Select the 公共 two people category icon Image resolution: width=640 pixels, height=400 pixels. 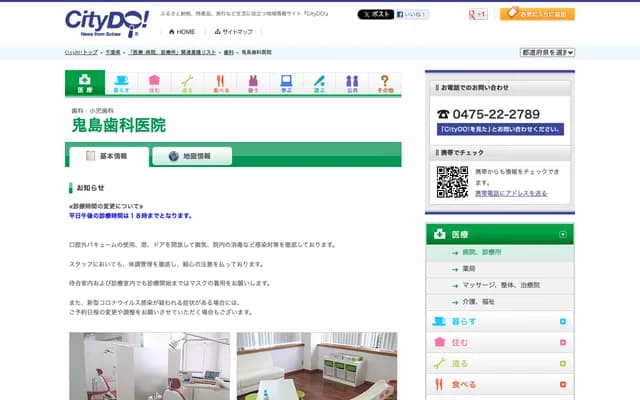(352, 84)
